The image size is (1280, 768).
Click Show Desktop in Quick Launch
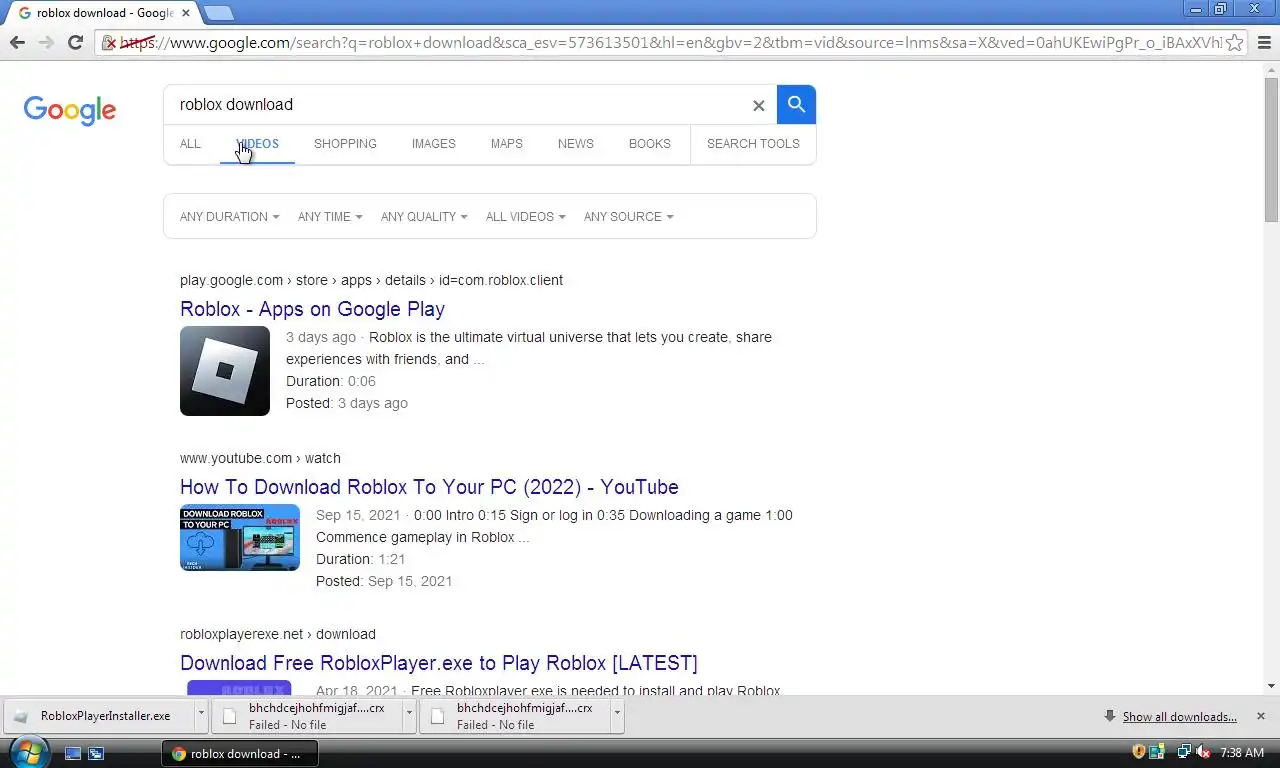pos(73,753)
